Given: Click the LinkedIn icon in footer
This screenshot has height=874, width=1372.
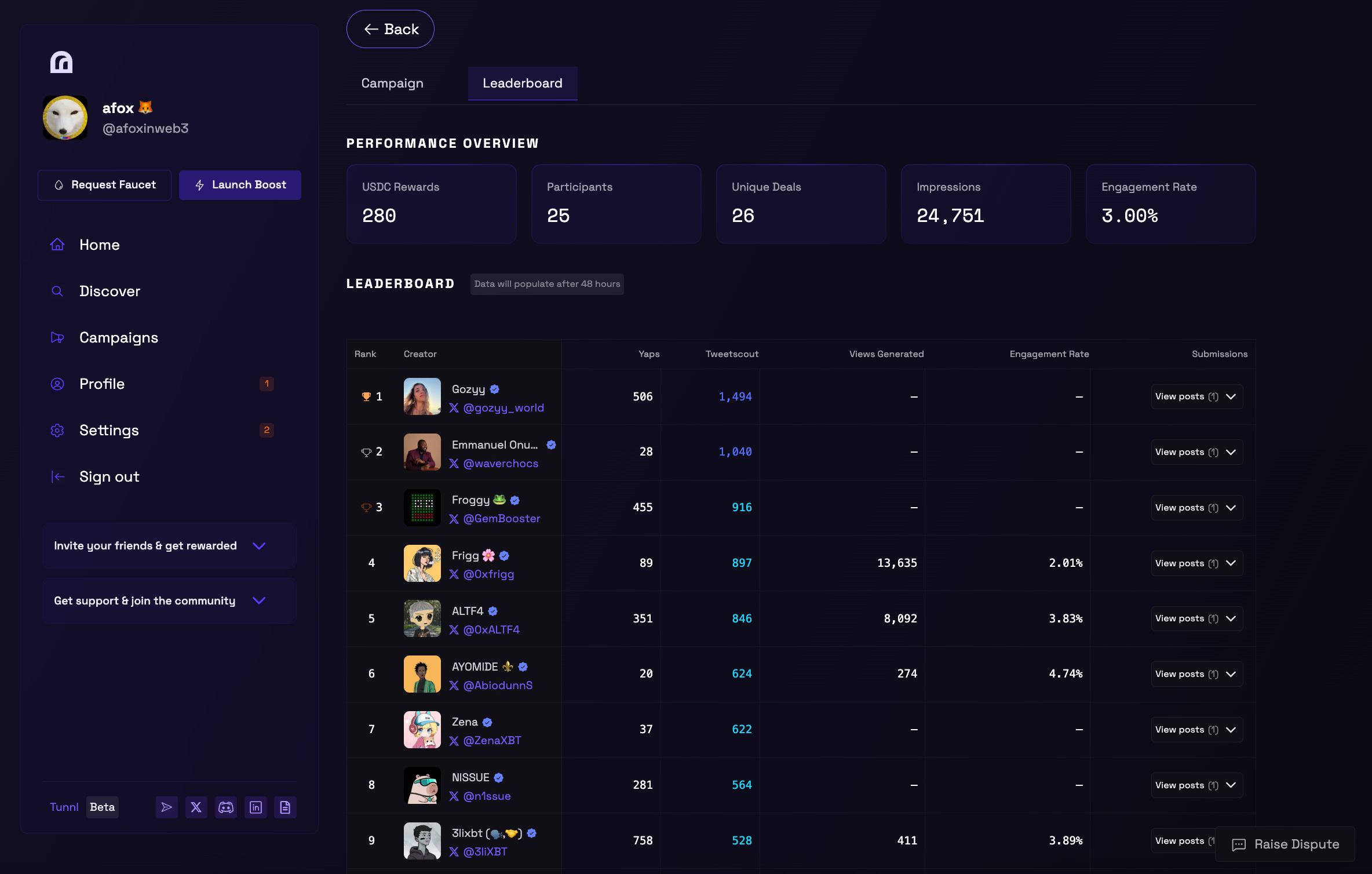Looking at the screenshot, I should click(x=256, y=807).
